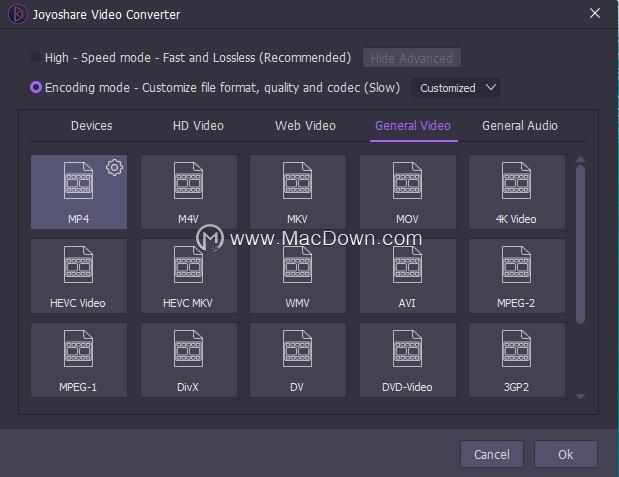Open the General Audio tab

click(x=520, y=126)
